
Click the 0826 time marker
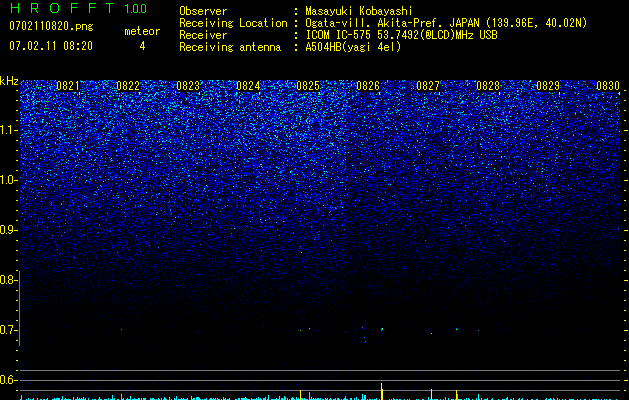368,86
